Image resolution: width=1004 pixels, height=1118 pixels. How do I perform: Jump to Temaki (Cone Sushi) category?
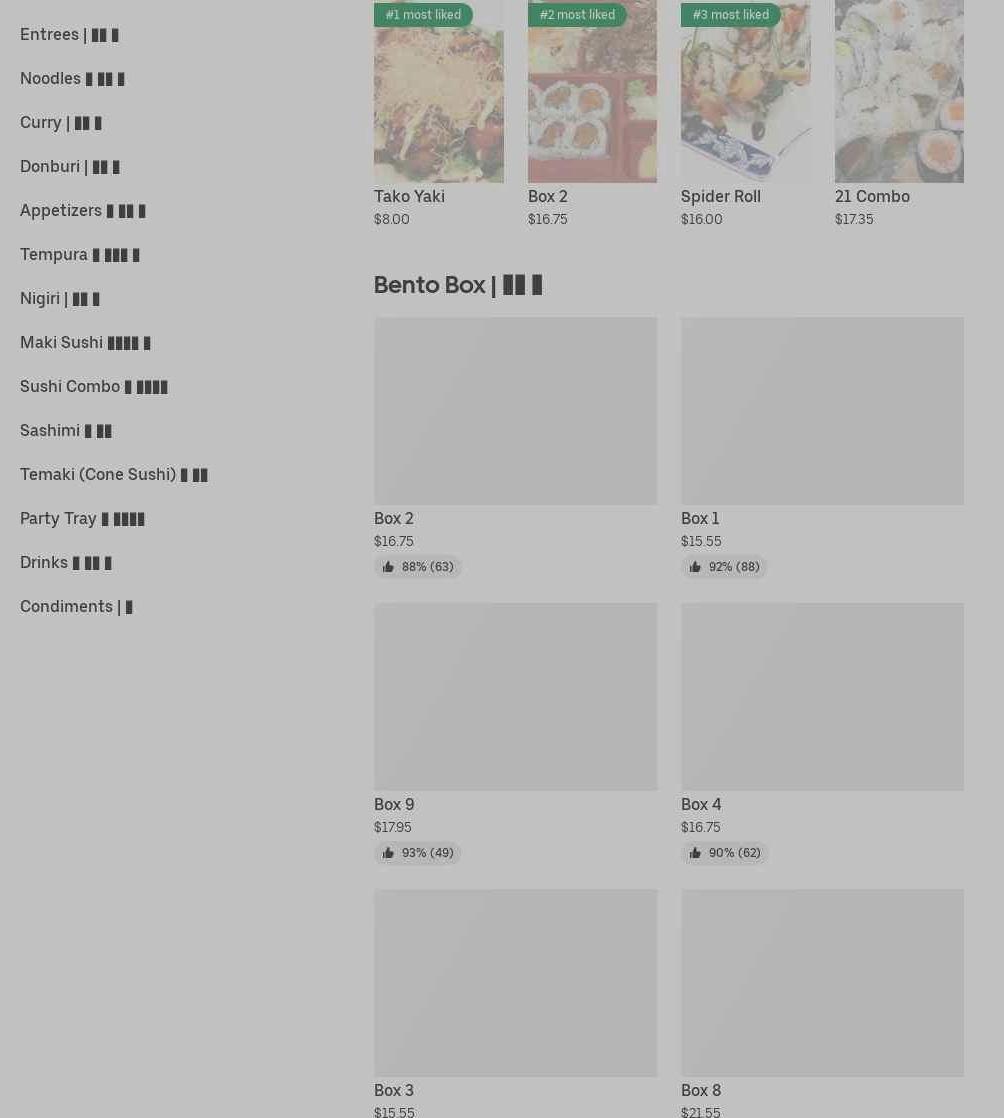point(113,474)
